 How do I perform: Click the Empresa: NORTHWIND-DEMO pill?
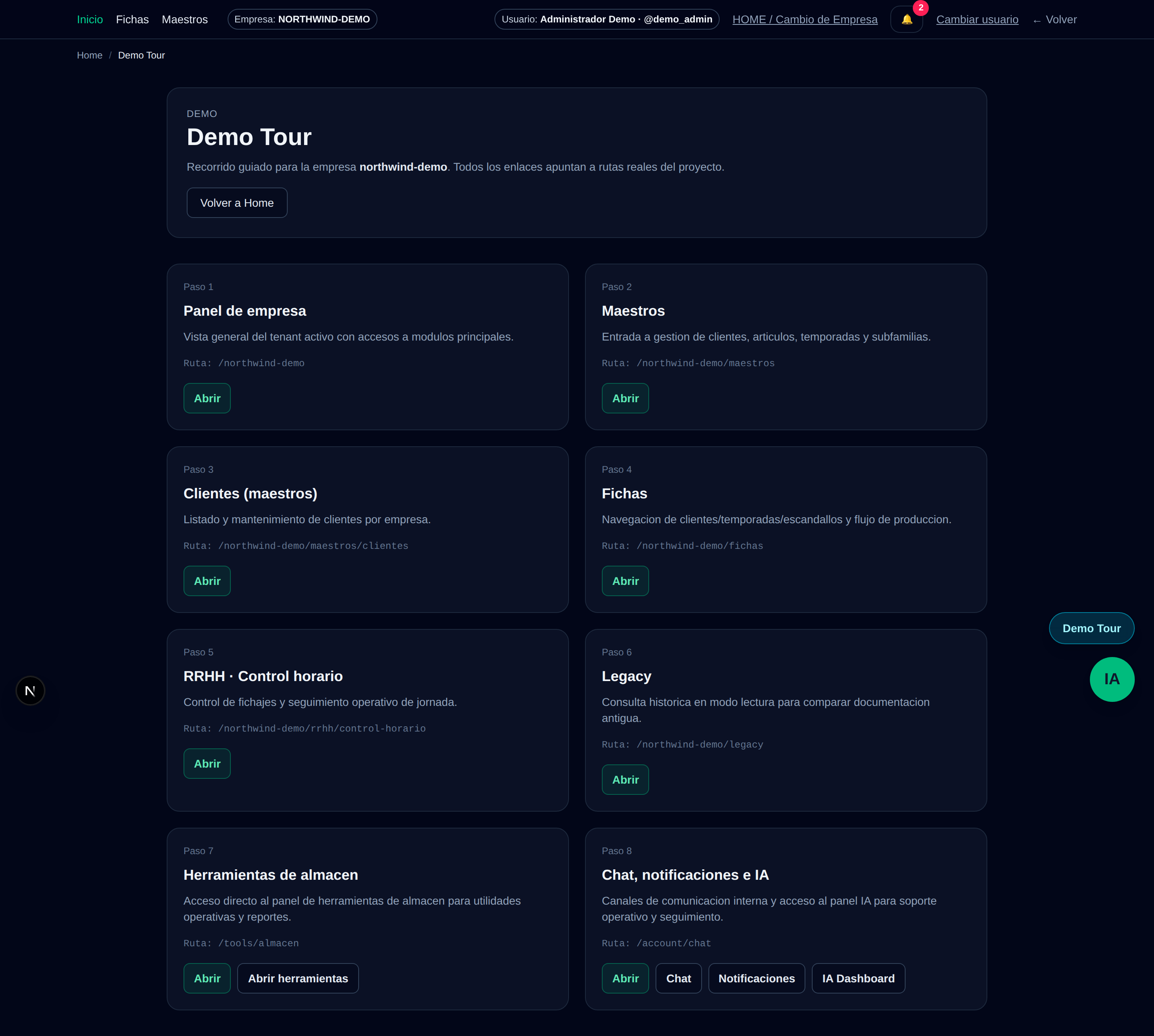pyautogui.click(x=302, y=19)
